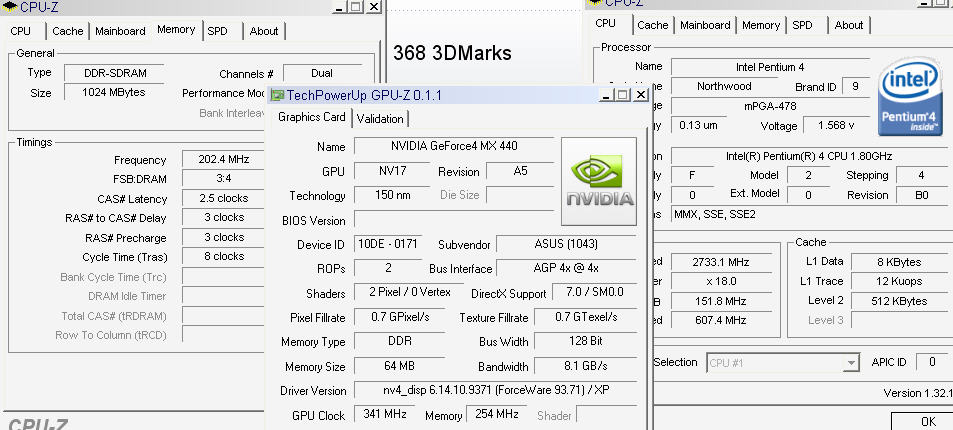Image resolution: width=953 pixels, height=430 pixels.
Task: Switch to the Mainboard tab in the right CPU-Z window
Action: click(x=705, y=25)
